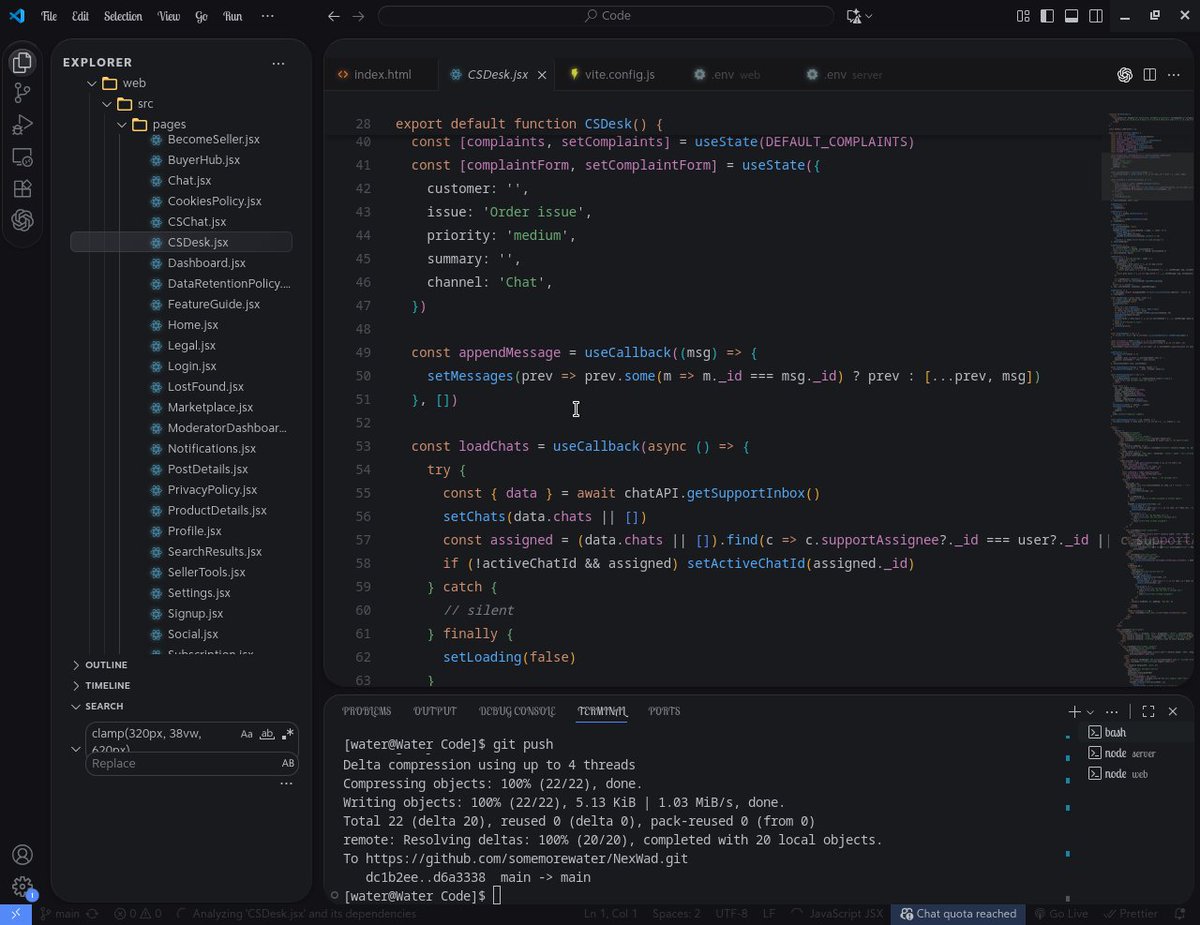The height and width of the screenshot is (925, 1200).
Task: Toggle the Replace row chevron in search
Action: (77, 748)
